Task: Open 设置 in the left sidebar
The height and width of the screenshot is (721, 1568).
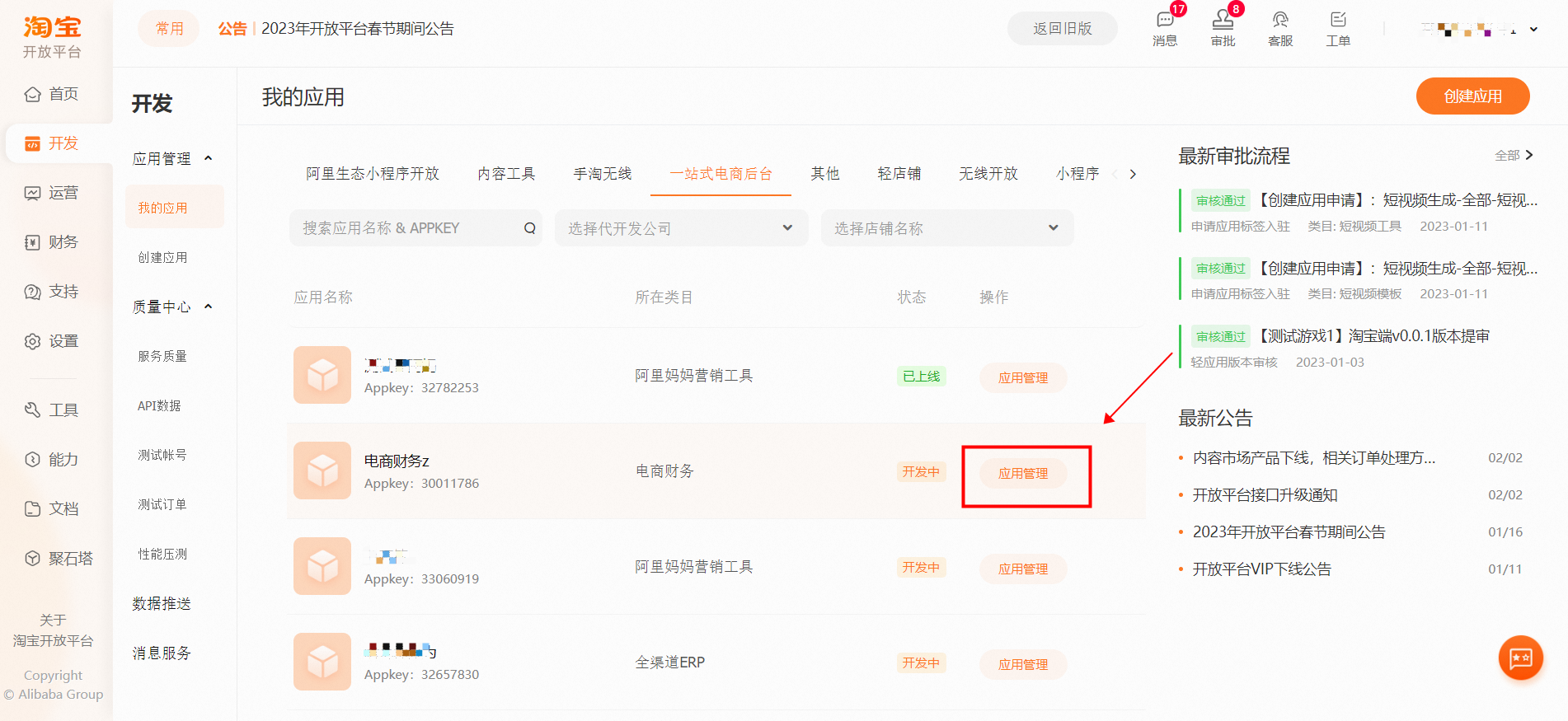Action: 52,341
